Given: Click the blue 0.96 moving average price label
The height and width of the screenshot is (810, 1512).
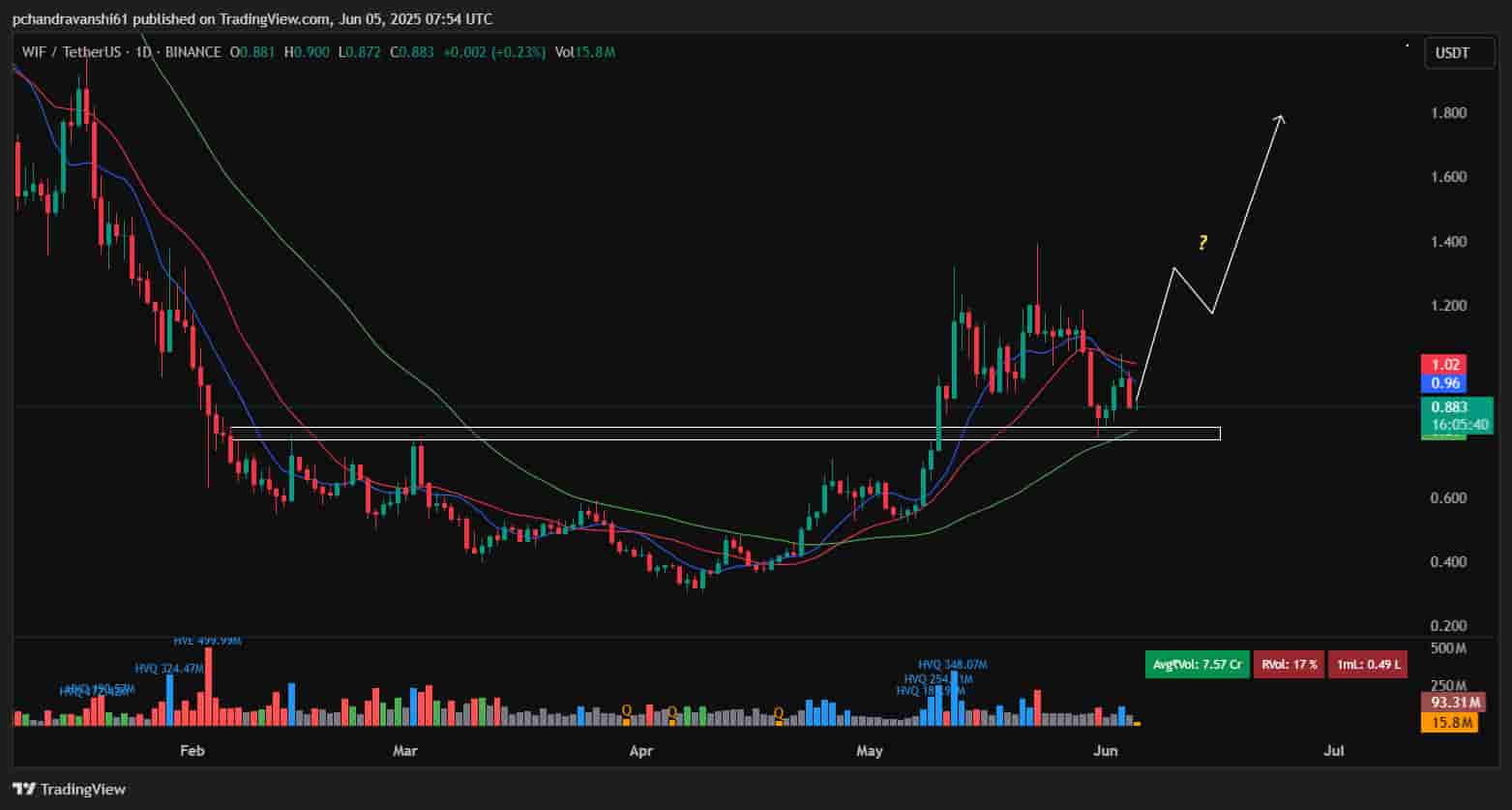Looking at the screenshot, I should pyautogui.click(x=1441, y=382).
